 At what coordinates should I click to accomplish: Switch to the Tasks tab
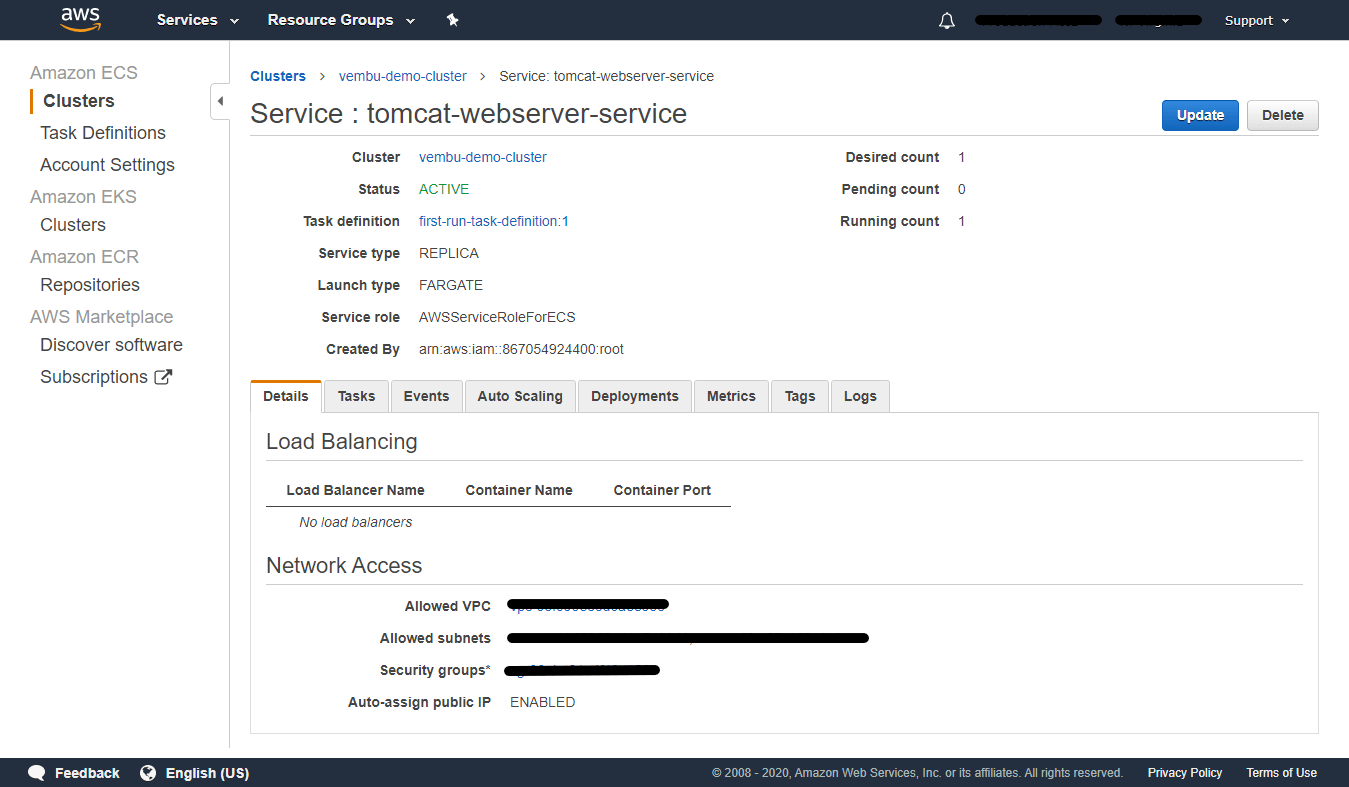(x=356, y=396)
